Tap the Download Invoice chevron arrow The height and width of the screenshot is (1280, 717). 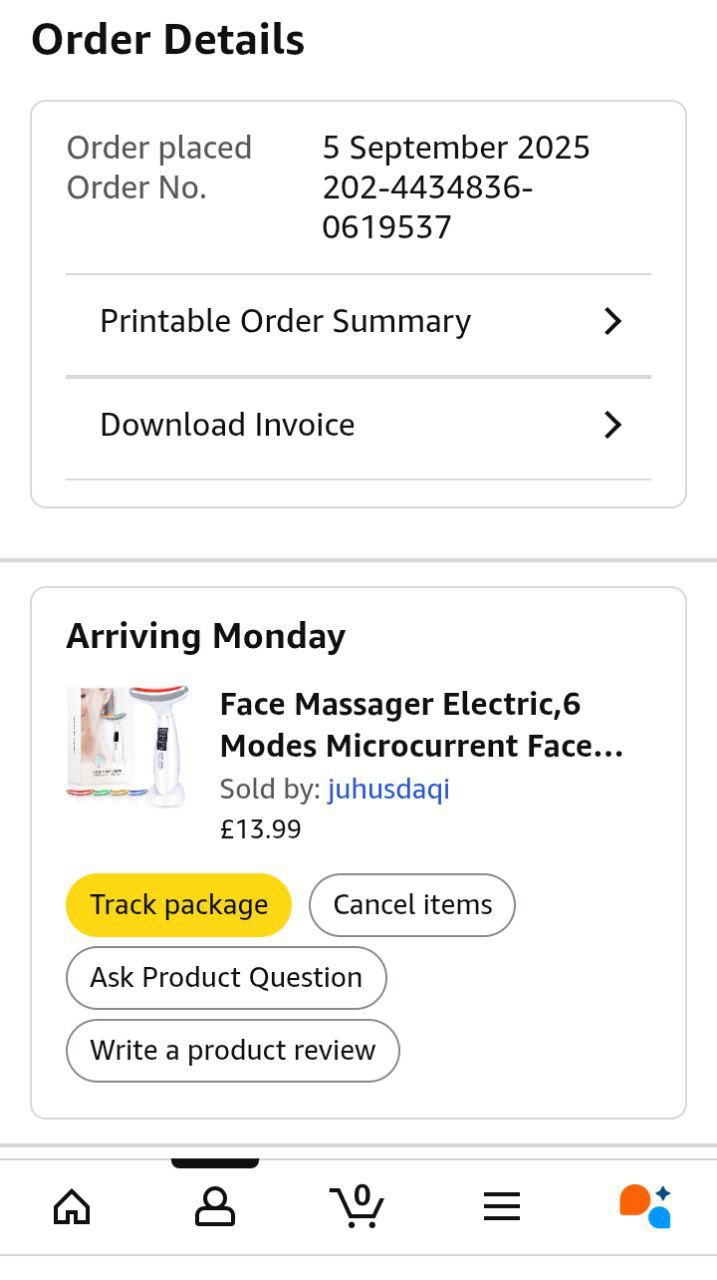tap(613, 425)
